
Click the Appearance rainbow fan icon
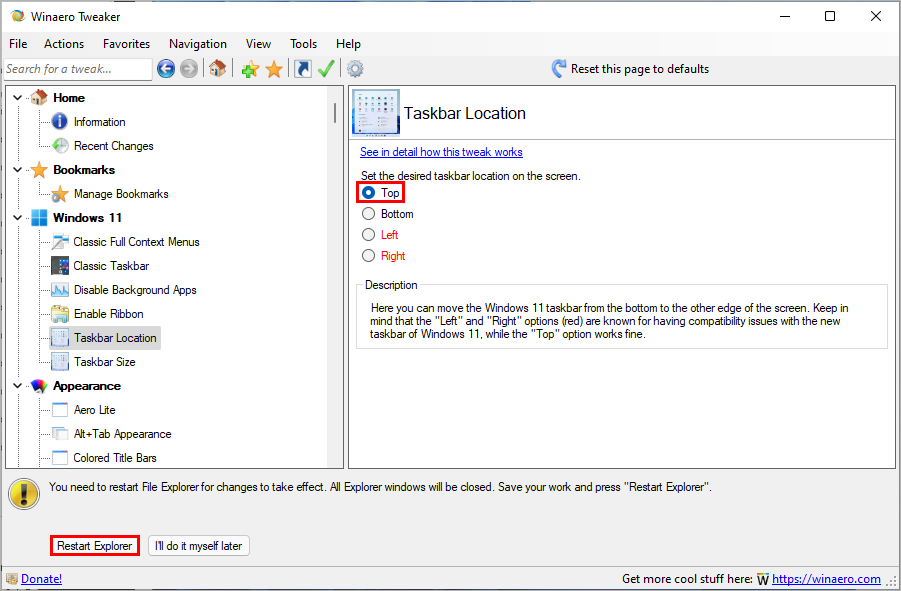39,386
